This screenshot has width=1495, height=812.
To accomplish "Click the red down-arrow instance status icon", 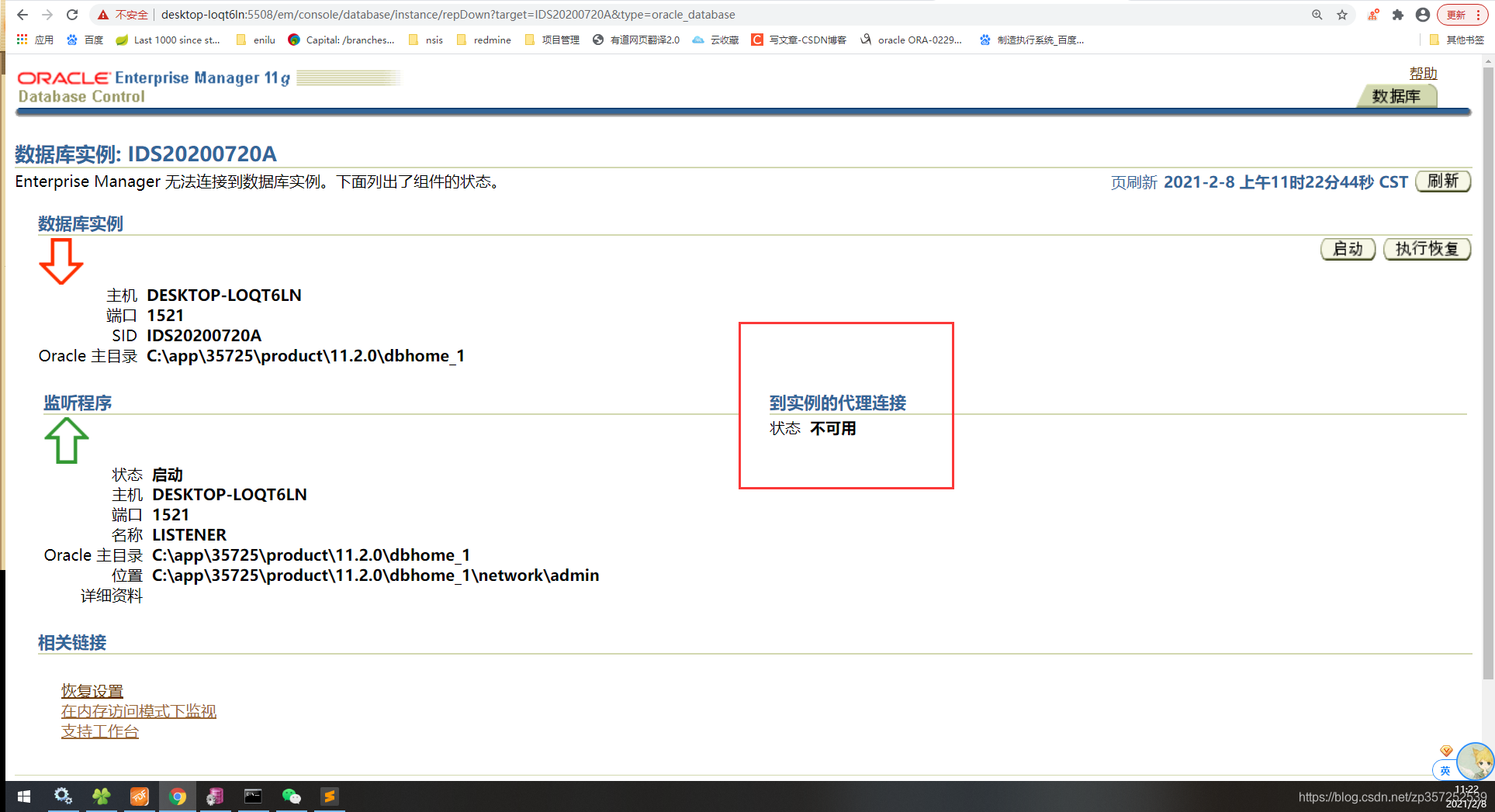I will click(61, 261).
